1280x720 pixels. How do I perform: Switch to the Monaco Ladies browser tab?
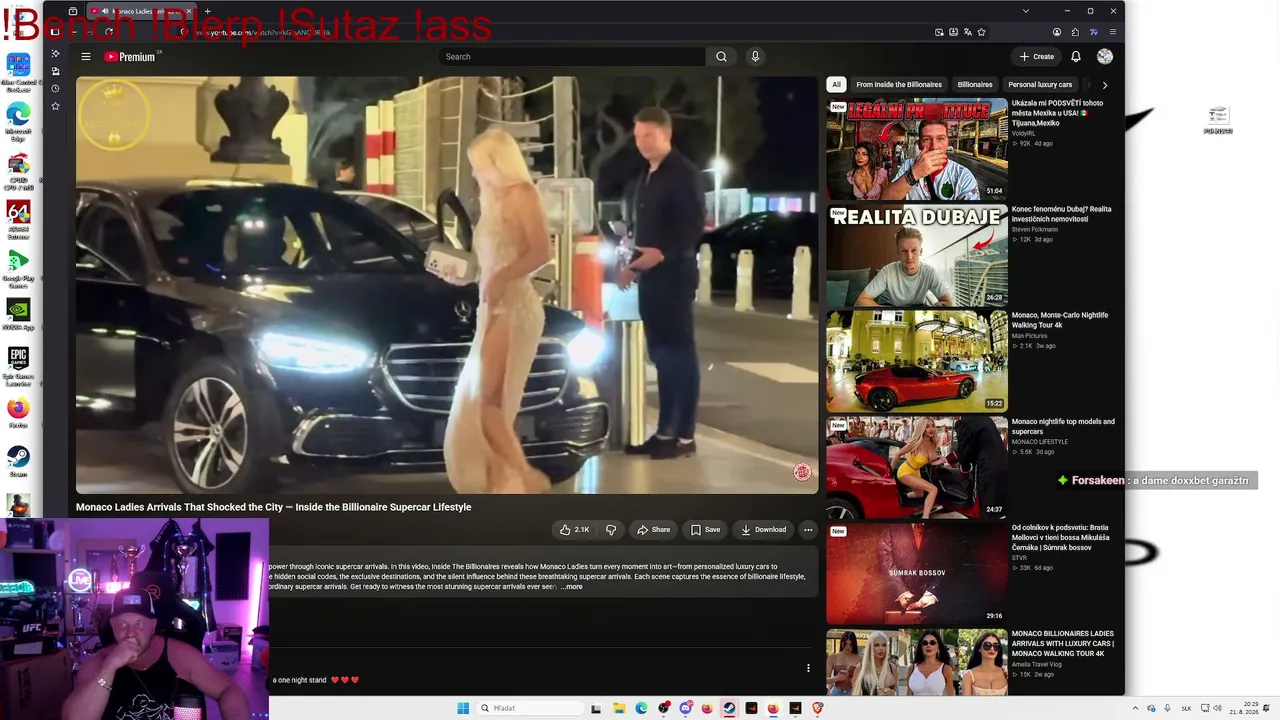pos(141,11)
